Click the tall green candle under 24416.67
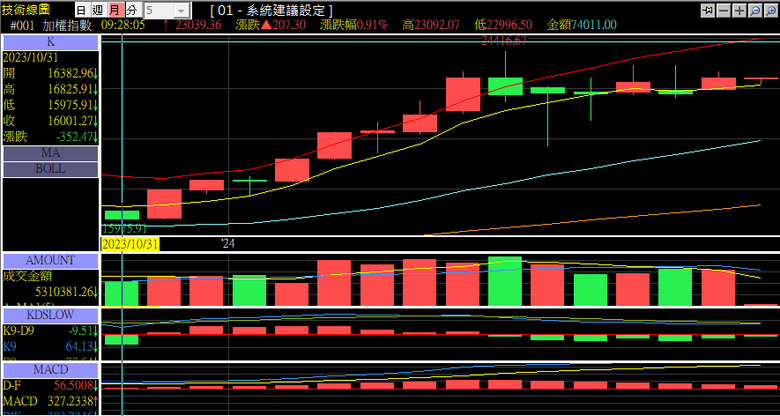 [x=505, y=86]
